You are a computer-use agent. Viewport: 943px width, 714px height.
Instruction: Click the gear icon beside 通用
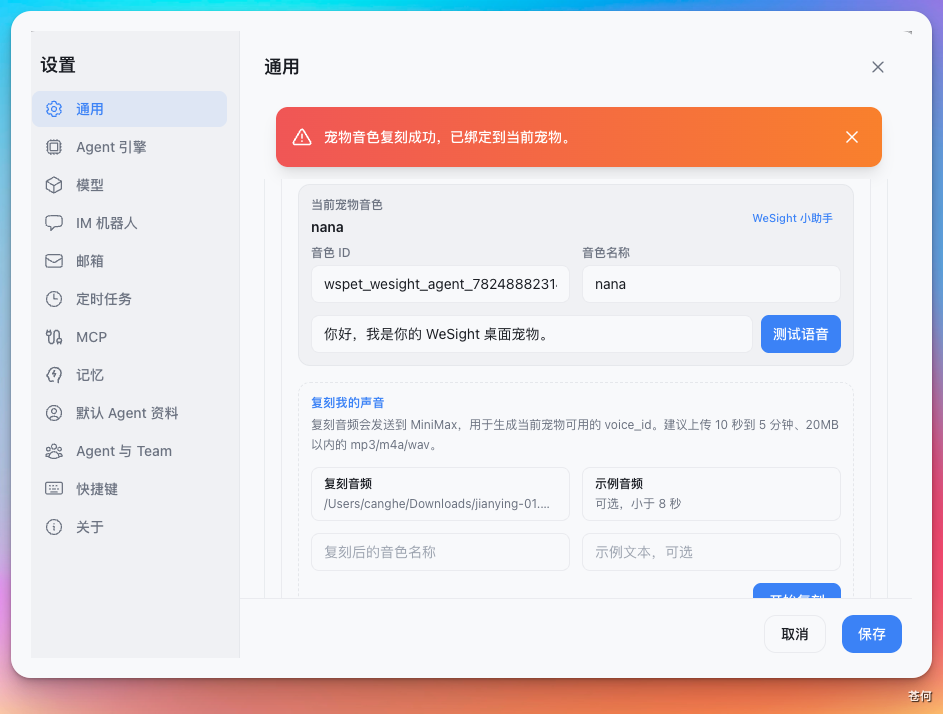[x=54, y=109]
